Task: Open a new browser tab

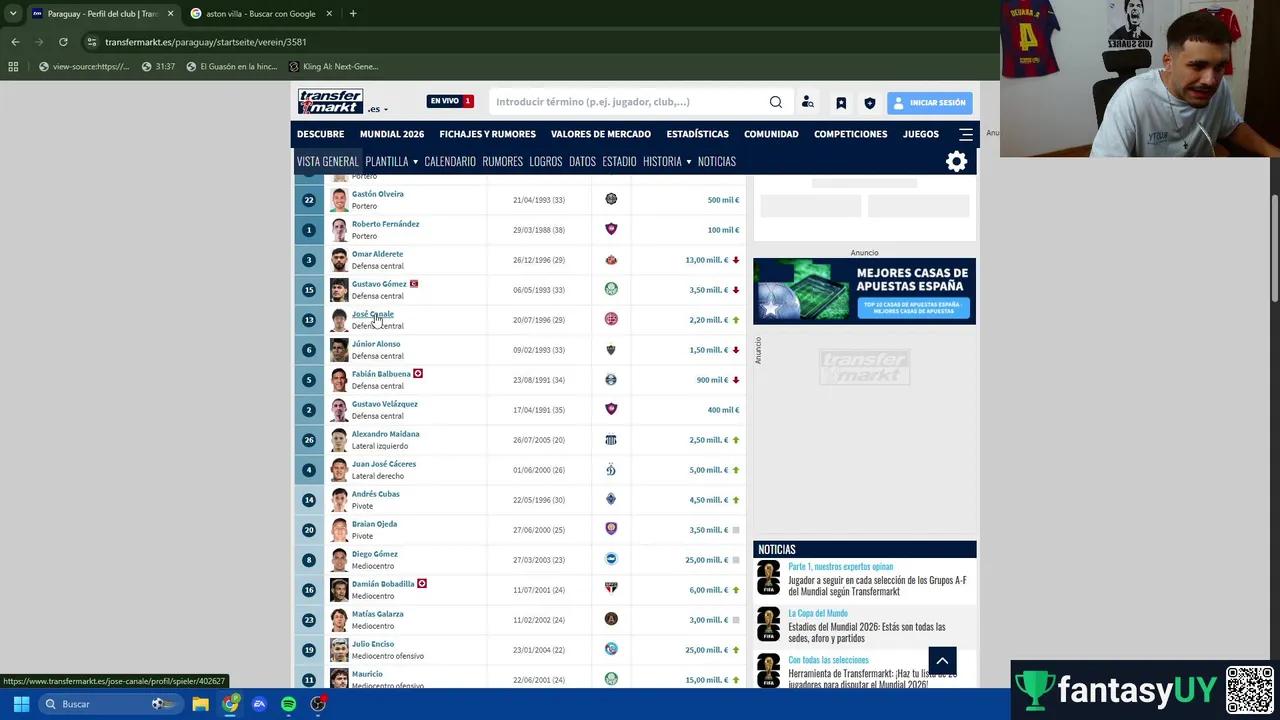Action: point(353,14)
